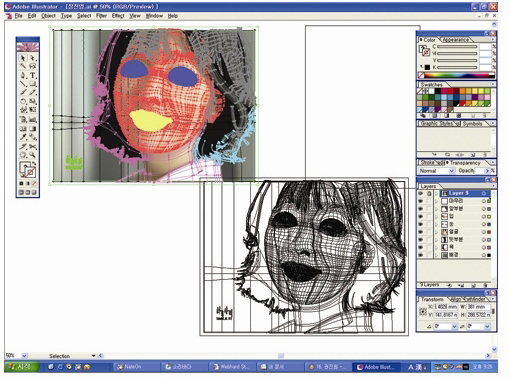Switch to the Appearance tab
The image size is (510, 381).
point(455,40)
